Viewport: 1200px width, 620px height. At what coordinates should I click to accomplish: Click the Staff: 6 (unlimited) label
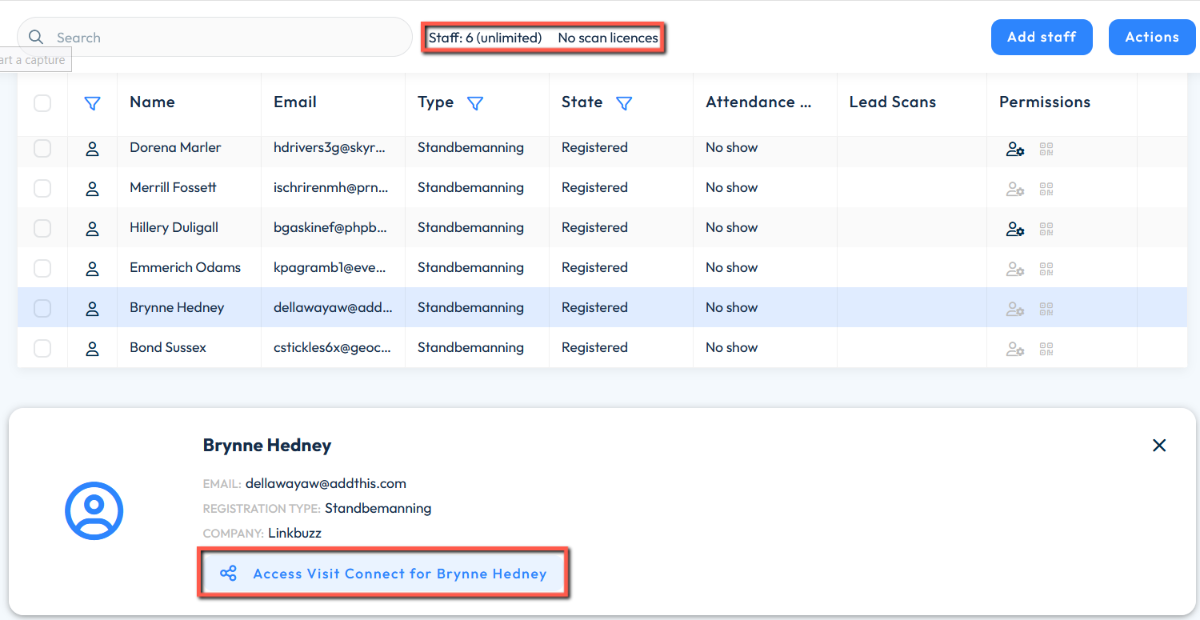[x=485, y=38]
